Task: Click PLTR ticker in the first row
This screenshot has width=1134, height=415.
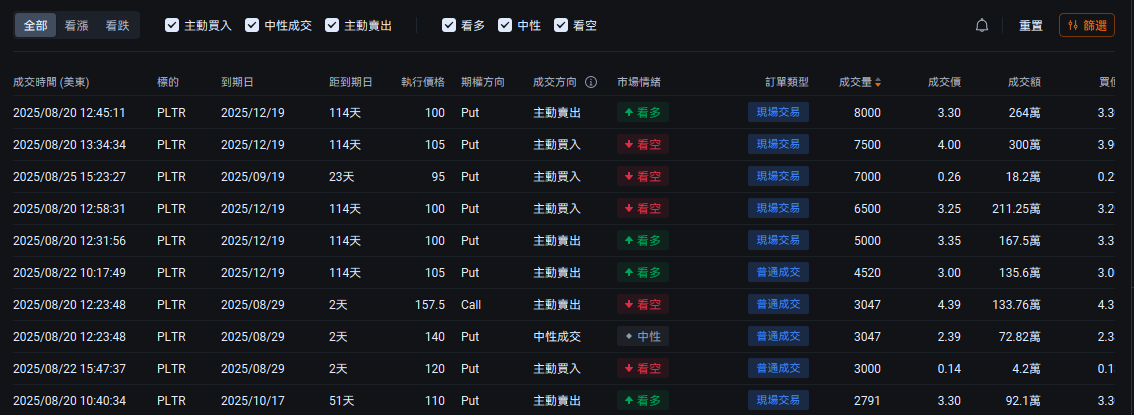Action: point(171,113)
